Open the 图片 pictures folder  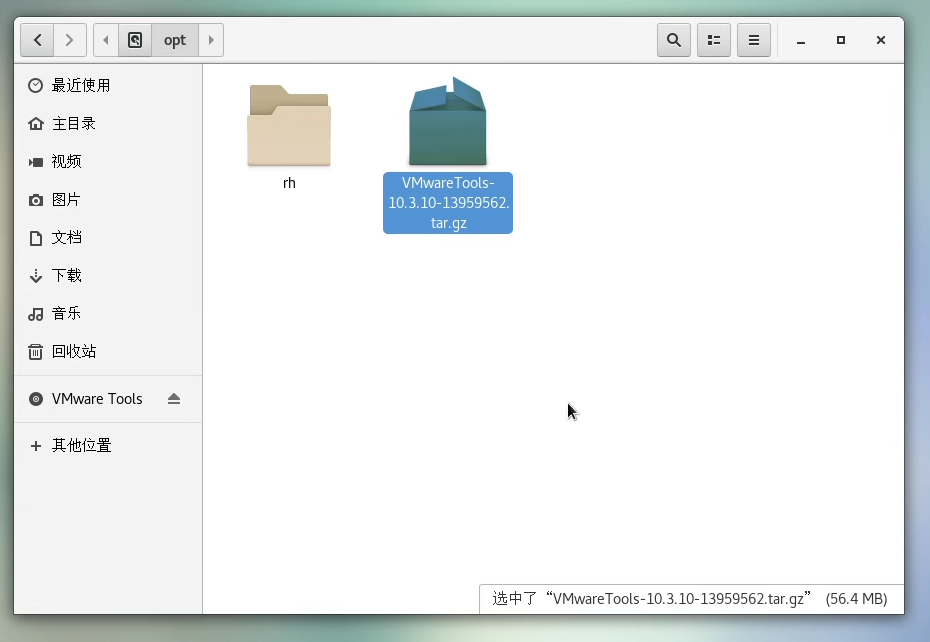108,199
